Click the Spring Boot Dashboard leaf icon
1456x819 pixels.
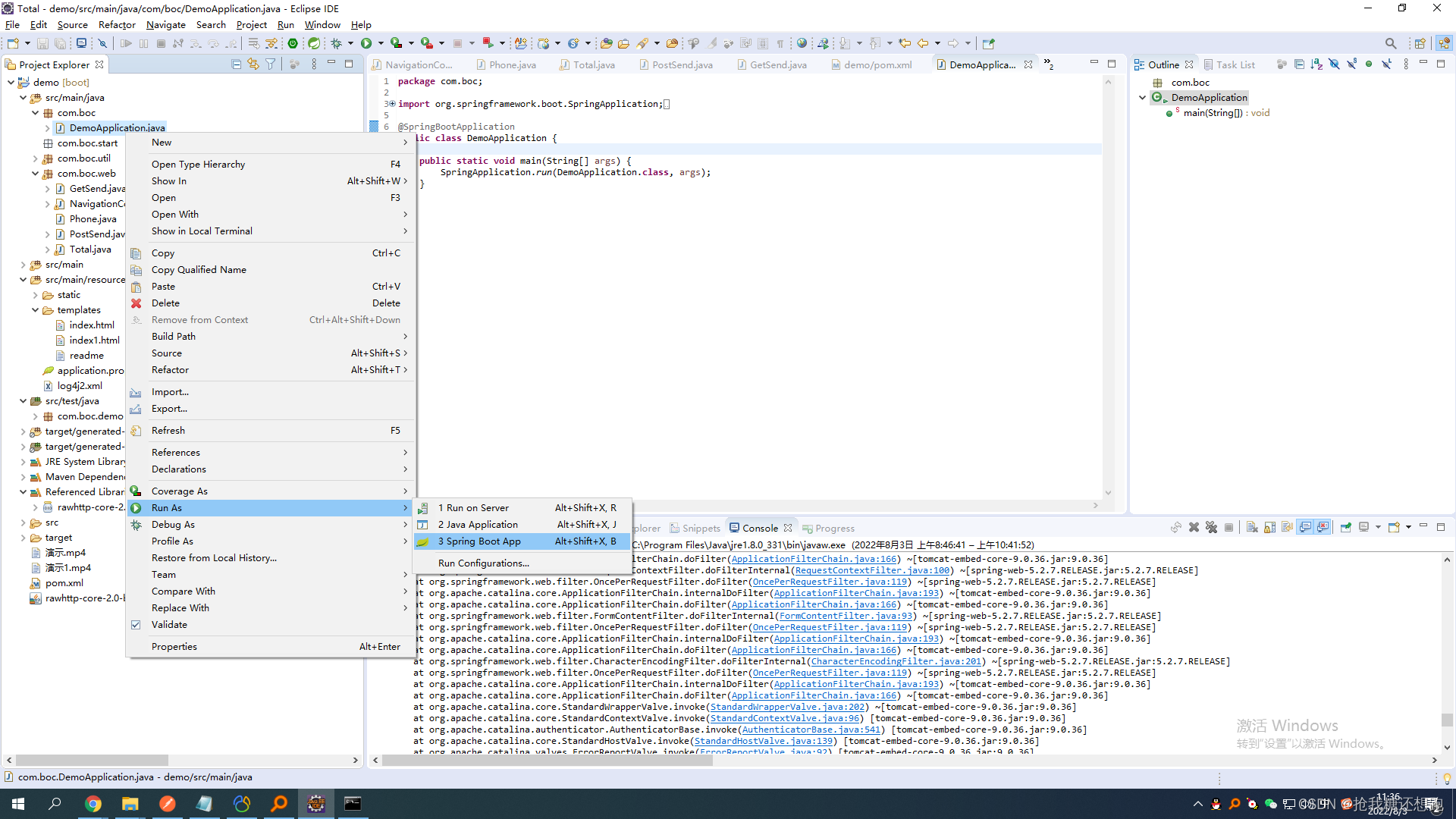click(x=313, y=43)
